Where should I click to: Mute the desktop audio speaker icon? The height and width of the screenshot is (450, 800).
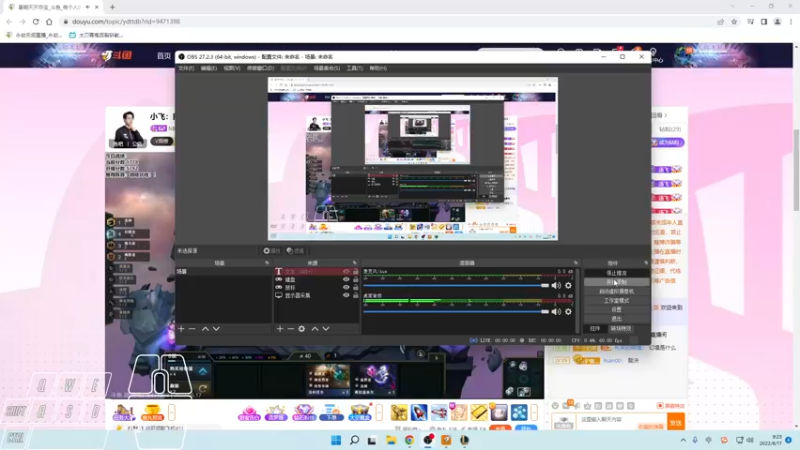(x=556, y=312)
